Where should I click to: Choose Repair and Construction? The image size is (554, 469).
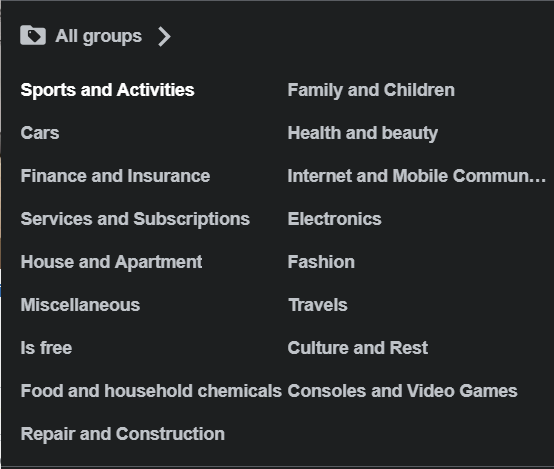point(123,434)
